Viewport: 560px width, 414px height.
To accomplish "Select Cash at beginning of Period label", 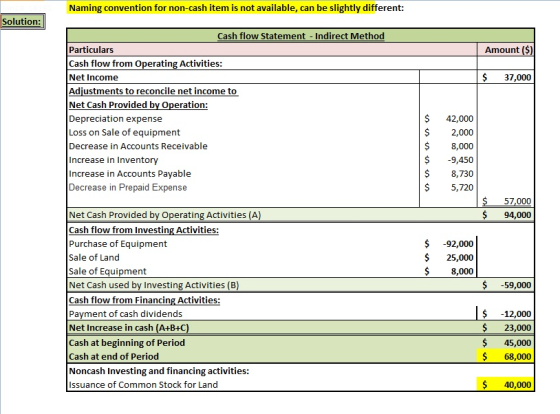I will [127, 343].
